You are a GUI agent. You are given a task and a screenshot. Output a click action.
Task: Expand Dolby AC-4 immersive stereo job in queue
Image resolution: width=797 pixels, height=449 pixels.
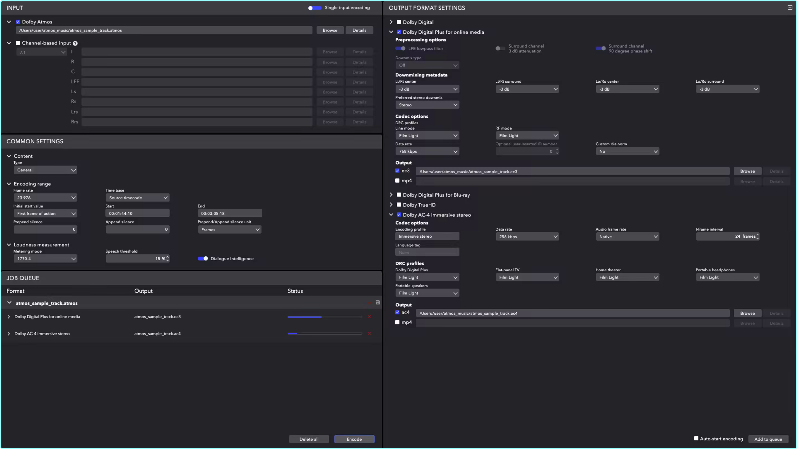click(x=9, y=334)
